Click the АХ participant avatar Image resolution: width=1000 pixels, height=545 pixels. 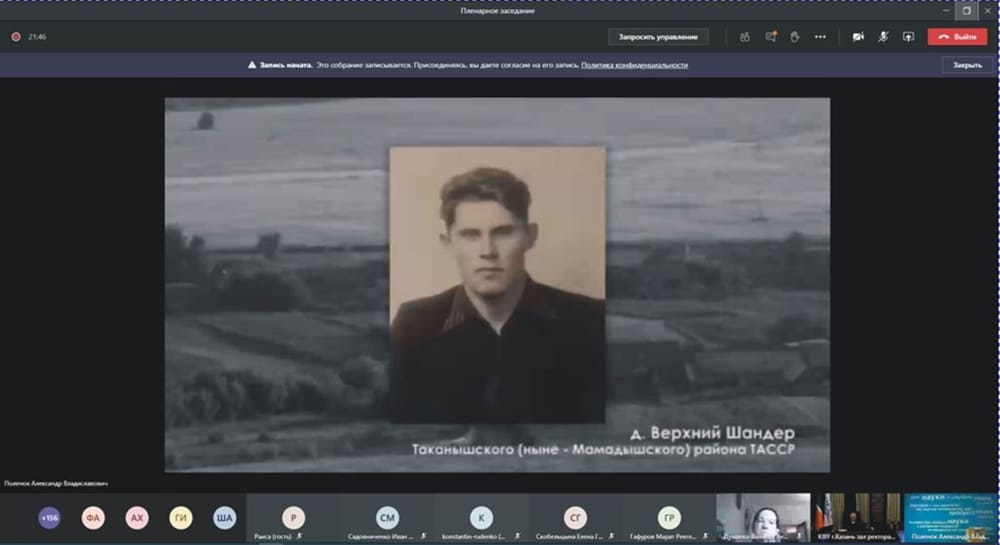(x=137, y=518)
